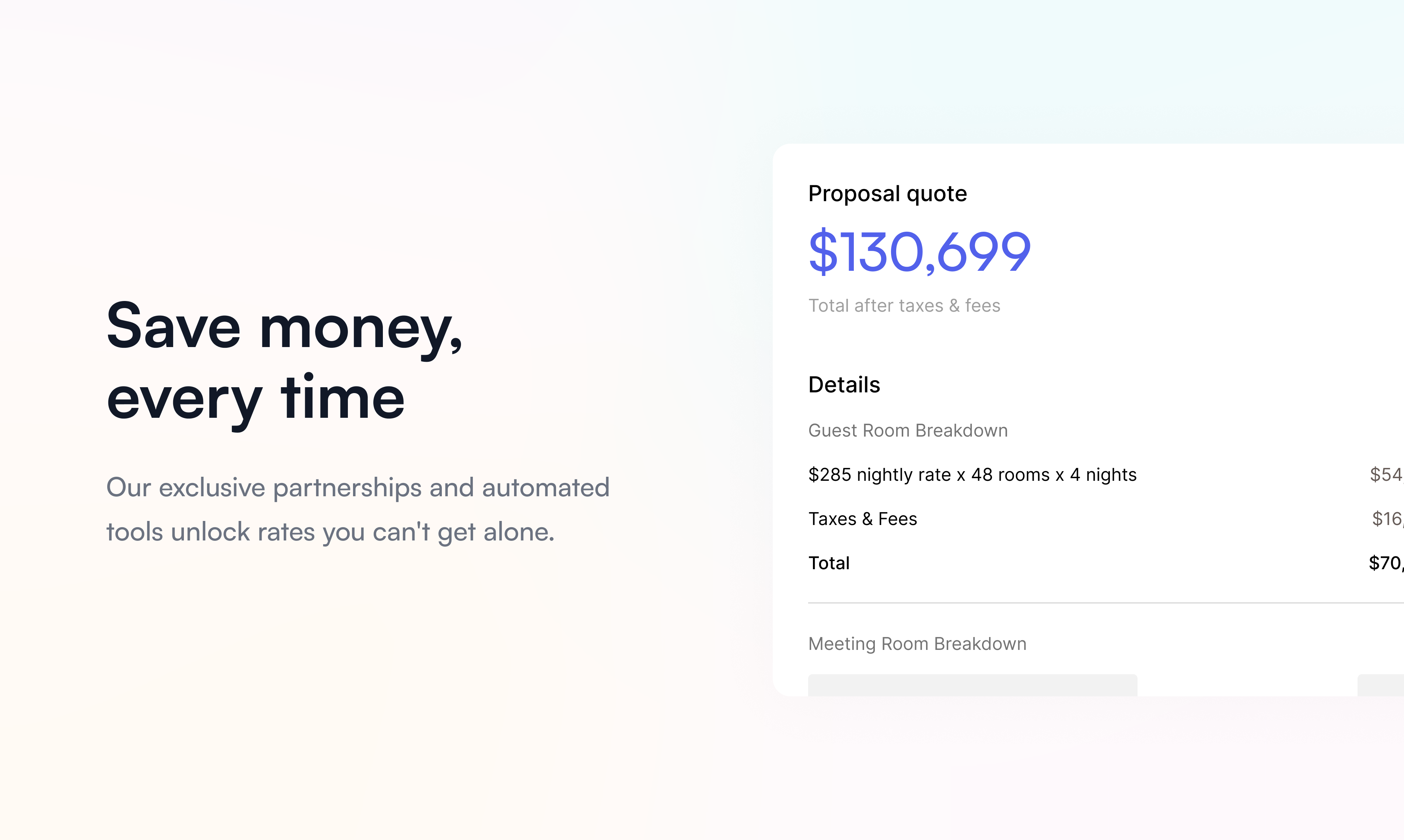This screenshot has width=1404, height=840.
Task: Click Total after taxes & fees caption
Action: click(x=904, y=306)
